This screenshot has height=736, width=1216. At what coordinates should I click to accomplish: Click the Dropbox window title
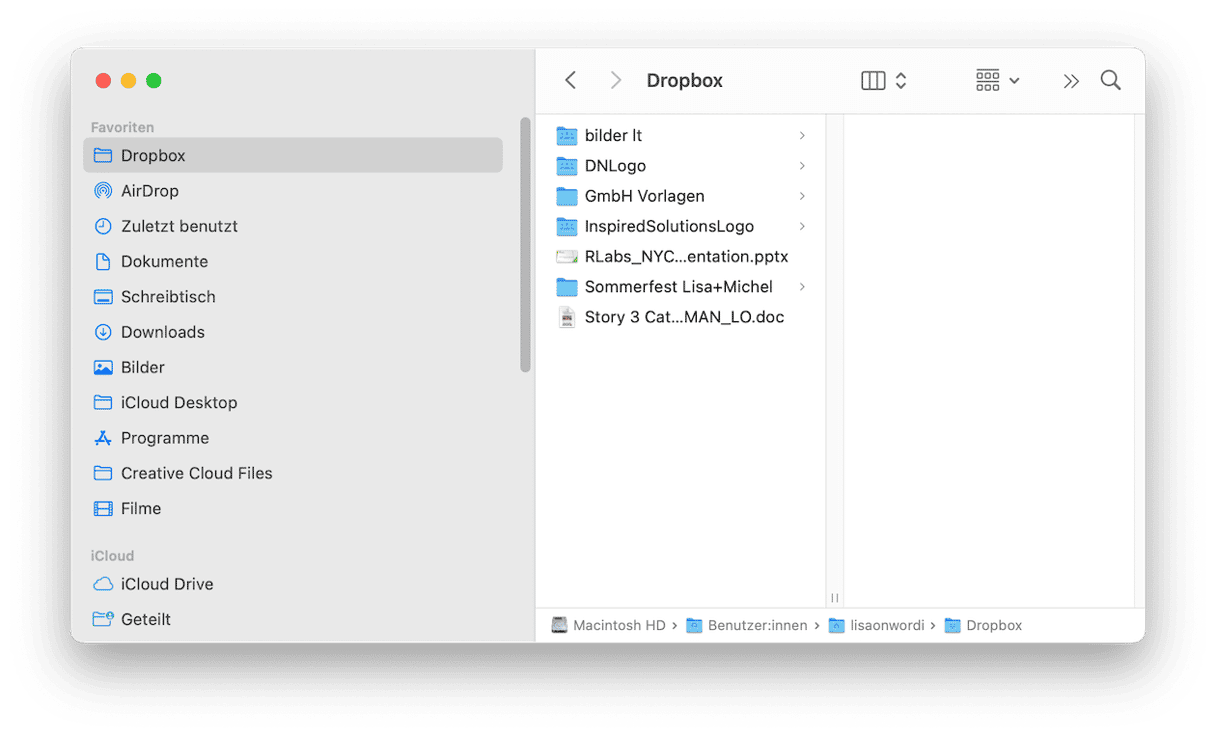pyautogui.click(x=684, y=80)
